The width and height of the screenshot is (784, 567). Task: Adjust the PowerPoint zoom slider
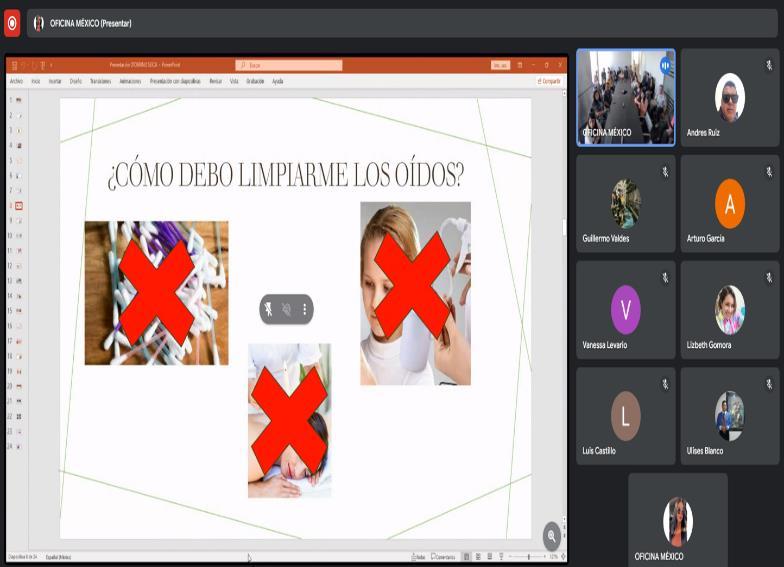tap(528, 556)
